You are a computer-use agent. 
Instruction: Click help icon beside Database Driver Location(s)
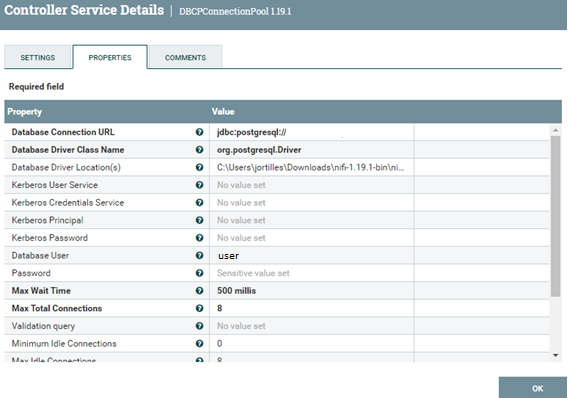pos(199,167)
